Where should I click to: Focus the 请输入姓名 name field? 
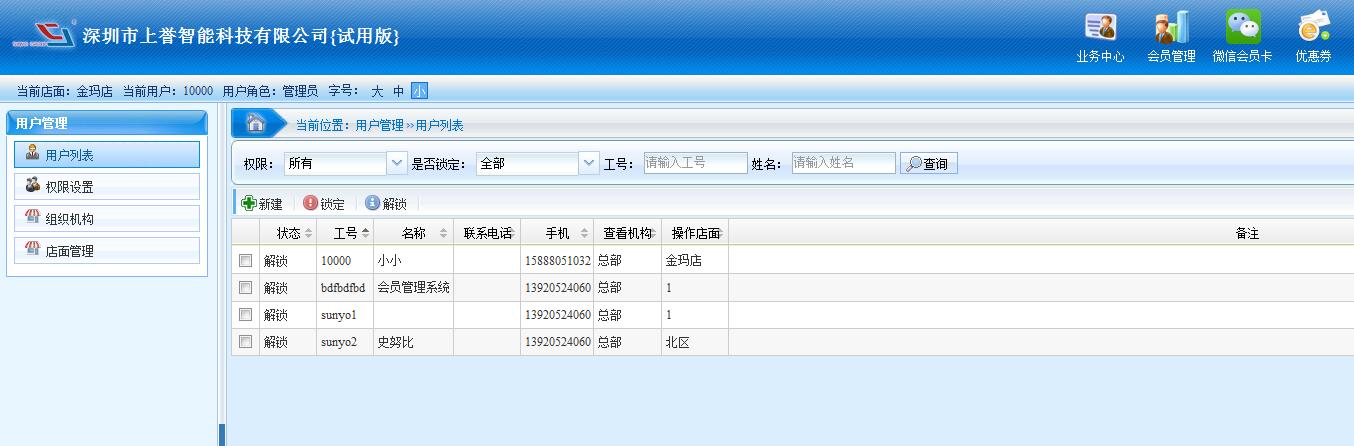843,163
